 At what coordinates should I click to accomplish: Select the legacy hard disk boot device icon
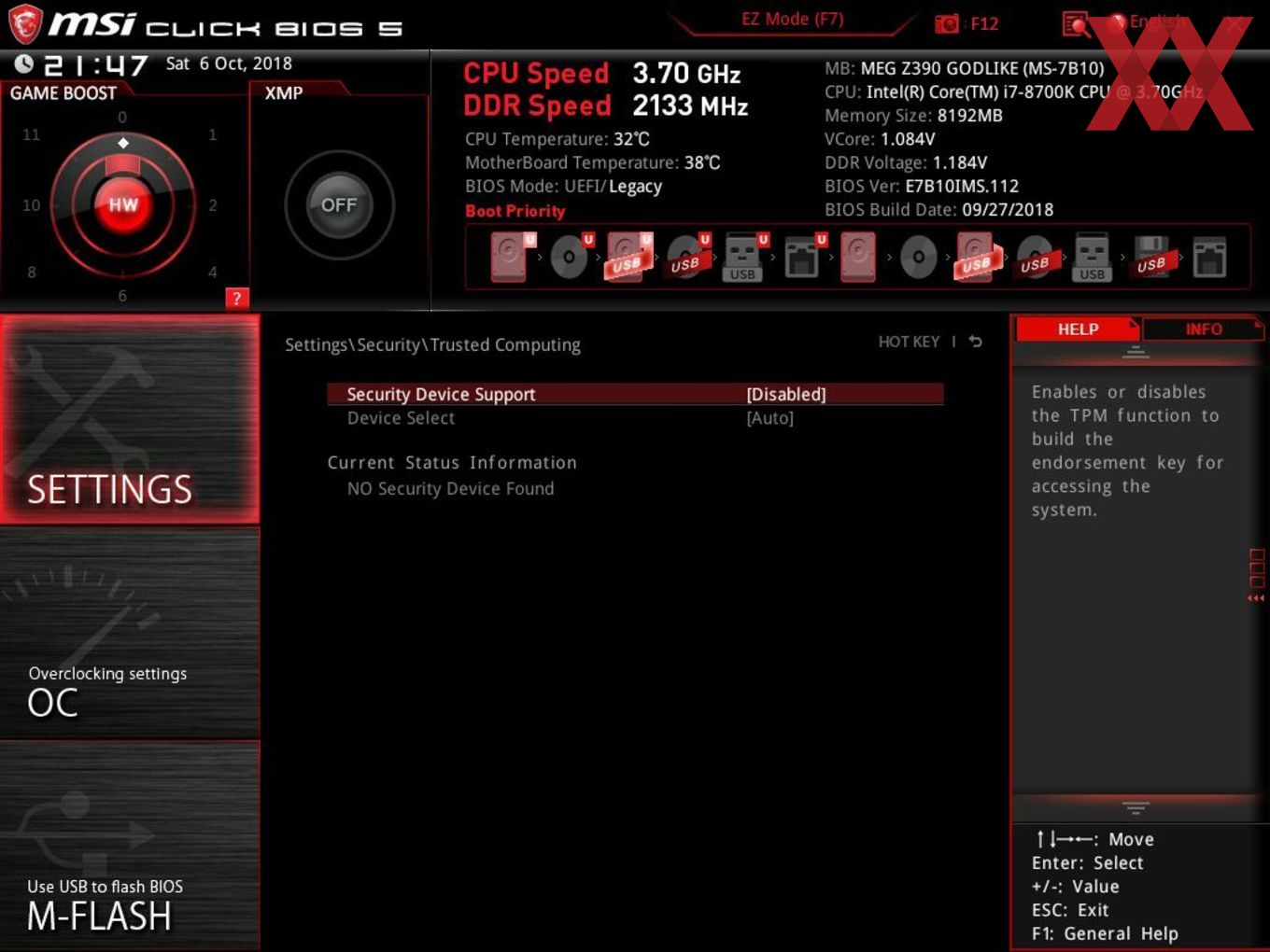[858, 257]
